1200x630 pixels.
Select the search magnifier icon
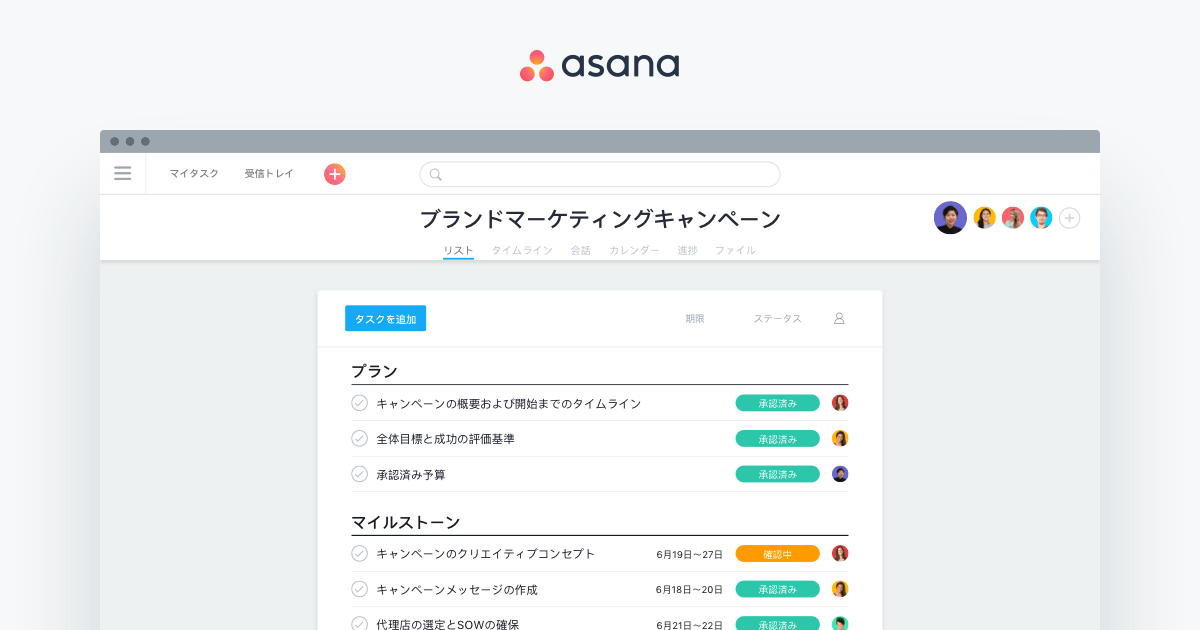coord(434,174)
